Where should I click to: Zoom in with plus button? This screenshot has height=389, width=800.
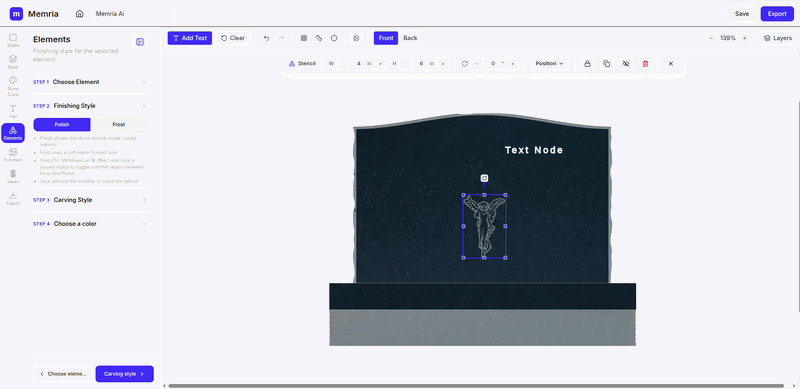(x=744, y=38)
